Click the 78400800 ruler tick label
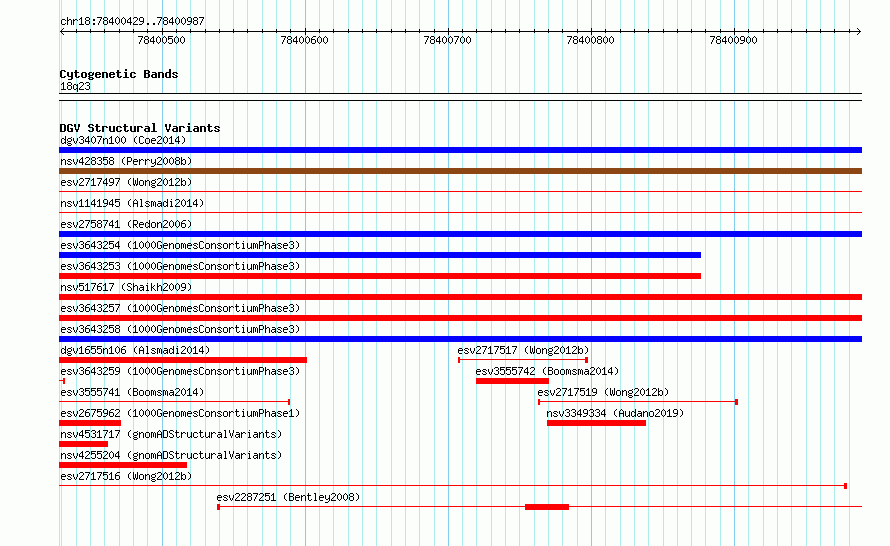Viewport: 890px width, 546px height. coord(590,40)
